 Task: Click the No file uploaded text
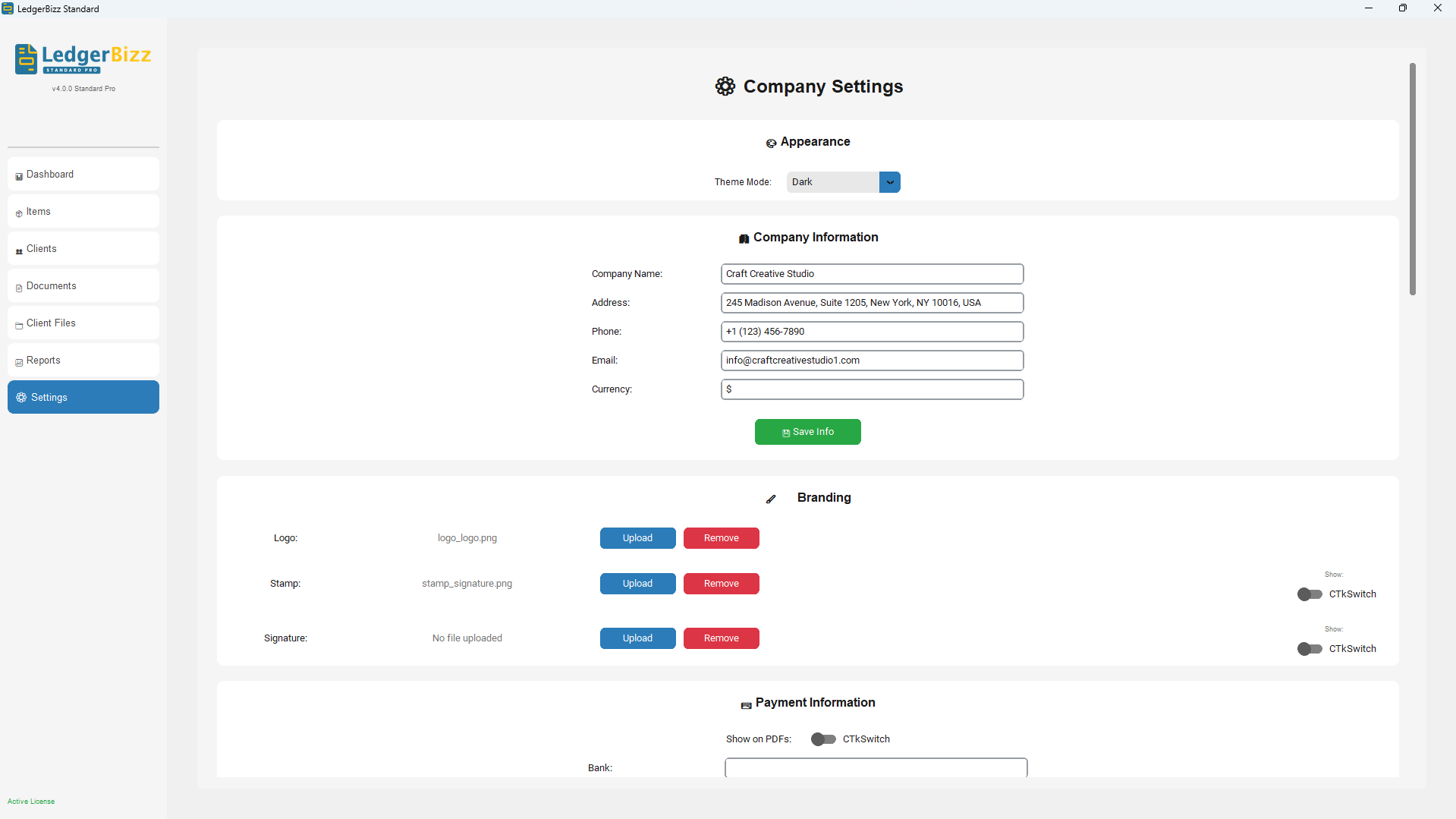coord(467,638)
